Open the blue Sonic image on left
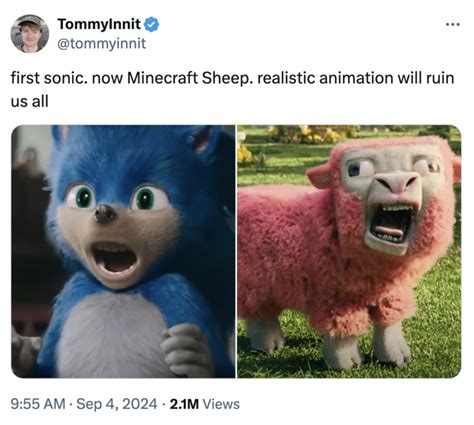 click(x=123, y=251)
